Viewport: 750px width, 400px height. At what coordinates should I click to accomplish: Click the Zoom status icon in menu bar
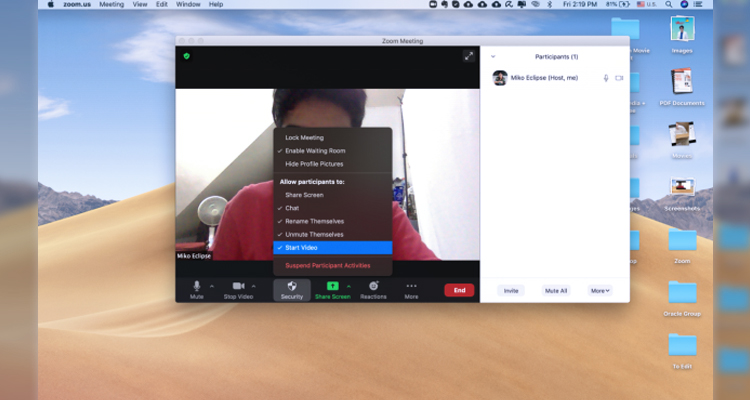coord(433,4)
